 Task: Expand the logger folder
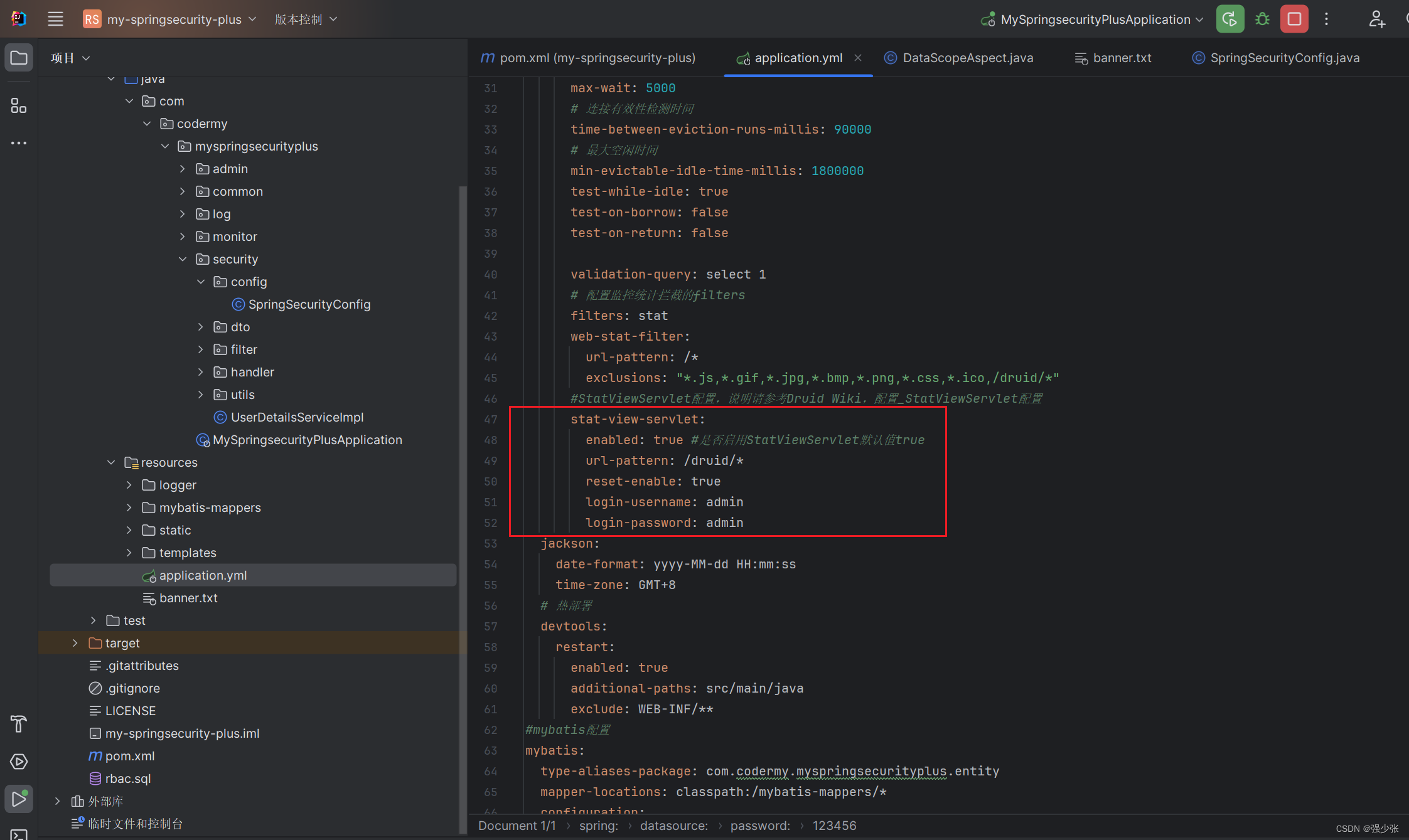[129, 485]
